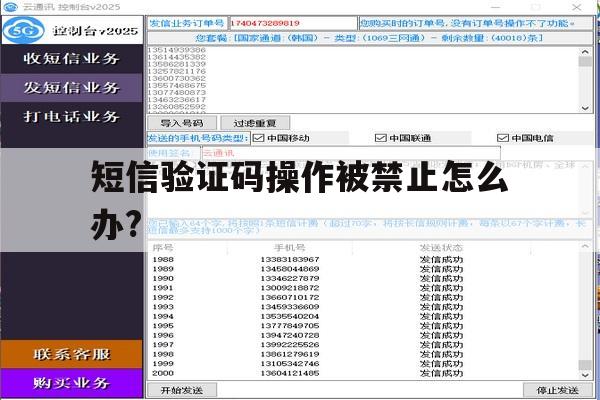The image size is (600, 400).
Task: Click the number list scroll up arrow
Action: pos(585,52)
